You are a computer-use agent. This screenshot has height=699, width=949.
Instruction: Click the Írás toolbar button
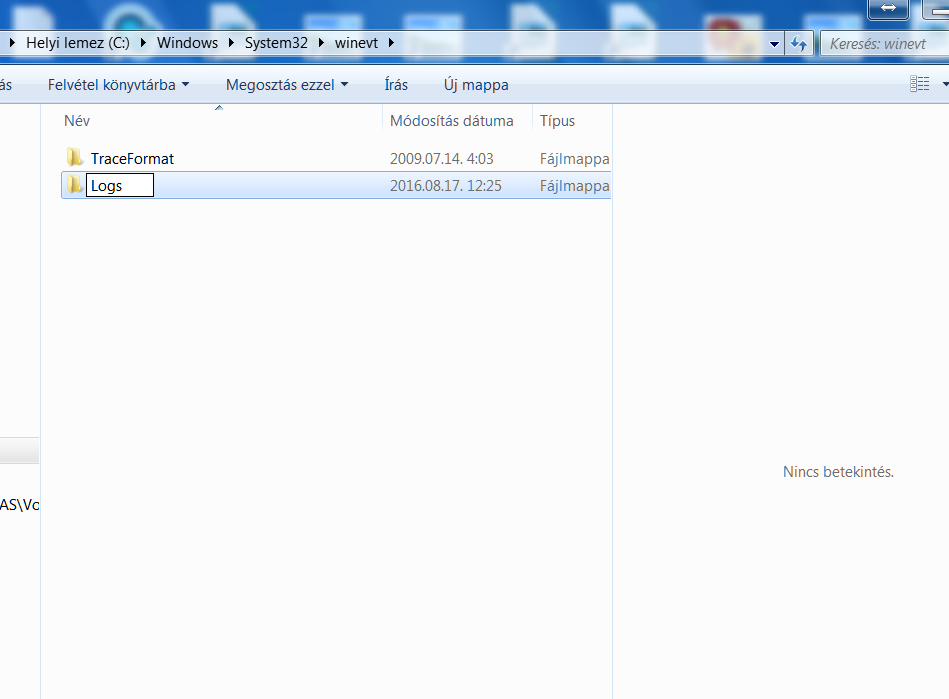(x=396, y=85)
